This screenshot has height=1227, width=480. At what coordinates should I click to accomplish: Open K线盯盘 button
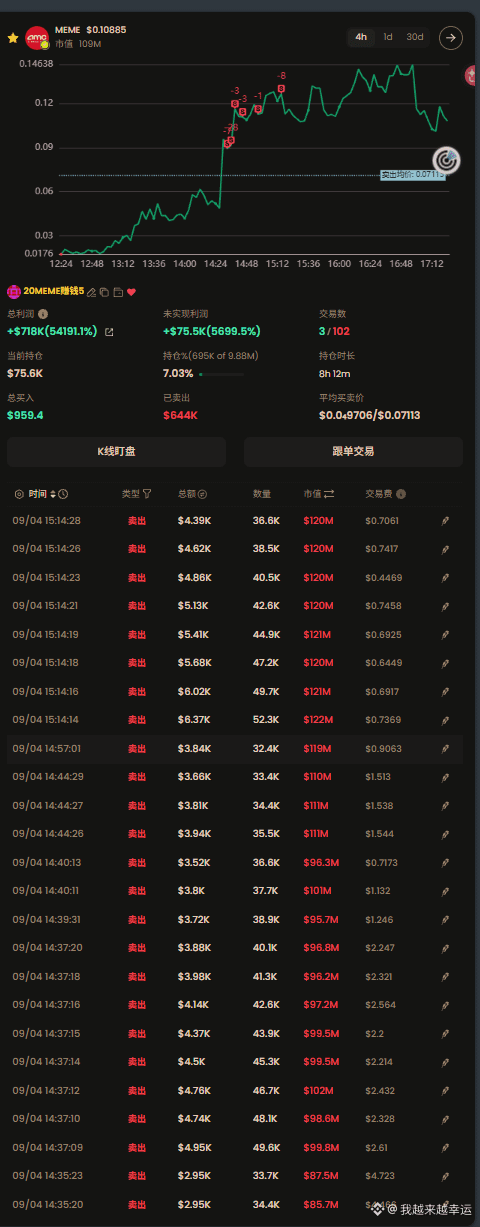pos(116,451)
